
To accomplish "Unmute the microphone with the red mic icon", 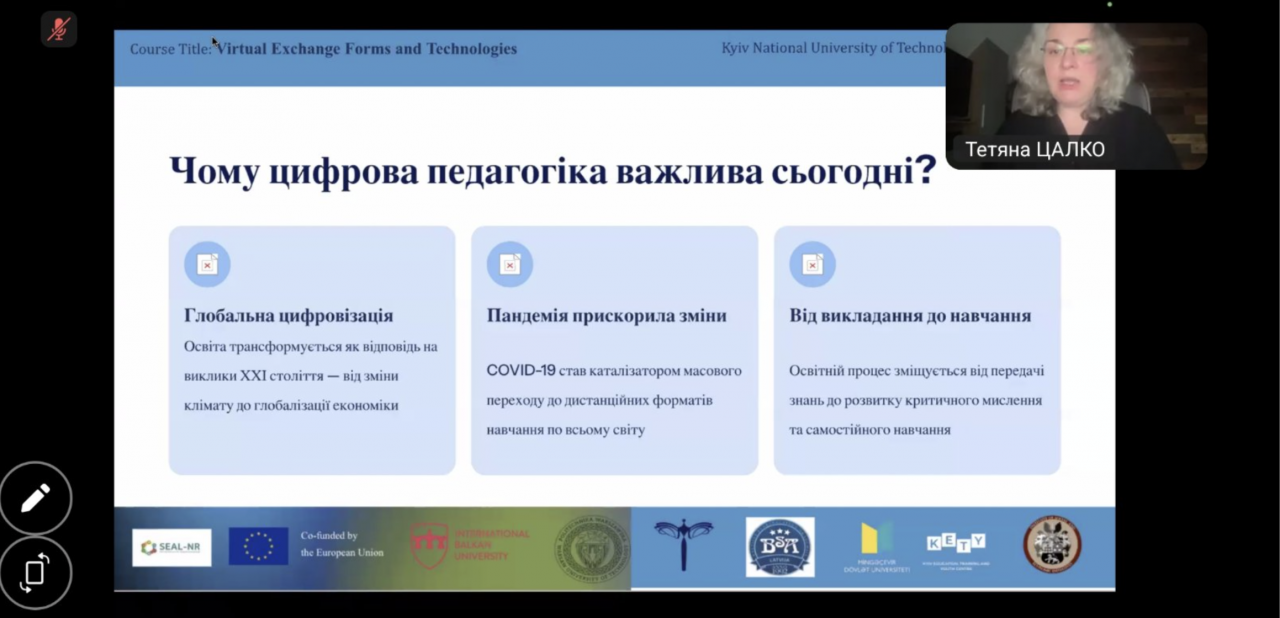I will coord(59,30).
